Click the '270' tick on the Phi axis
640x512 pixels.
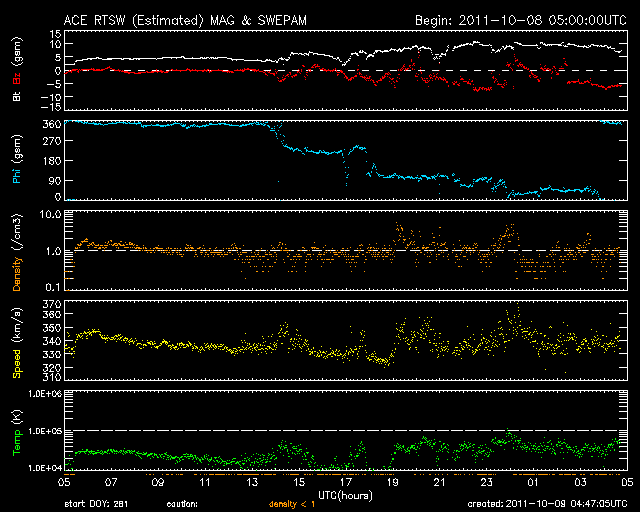click(x=52, y=141)
